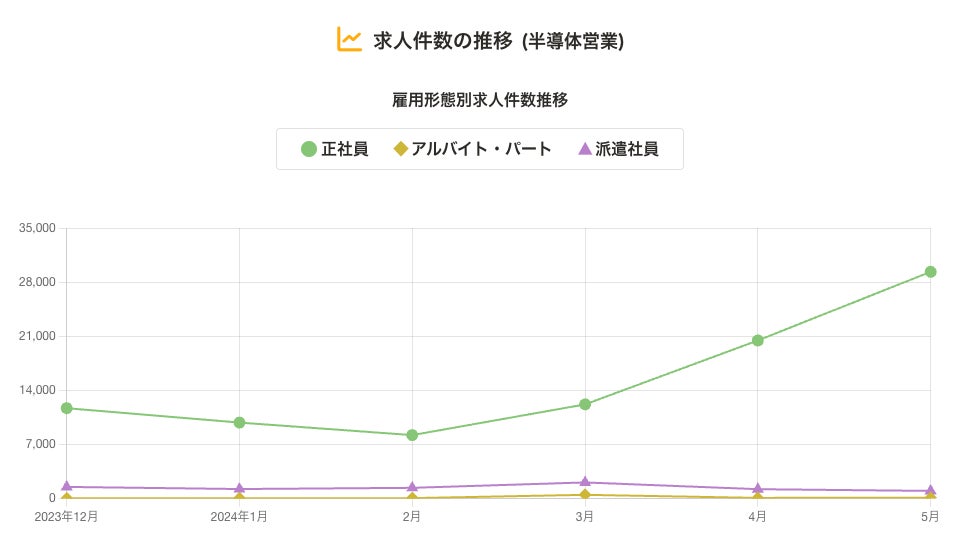Select green 正社員 data point at 2024年1月

point(239,423)
